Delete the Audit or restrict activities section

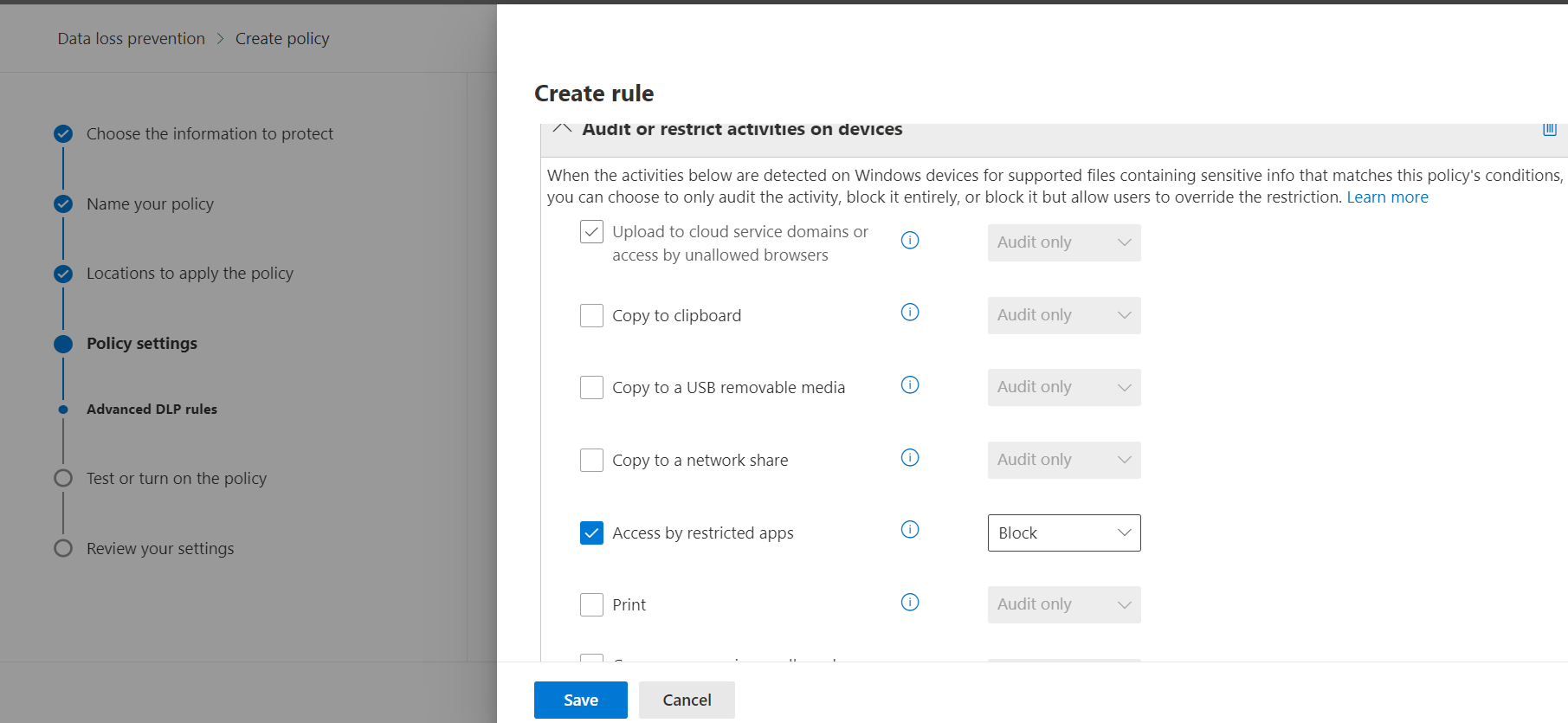[1549, 129]
